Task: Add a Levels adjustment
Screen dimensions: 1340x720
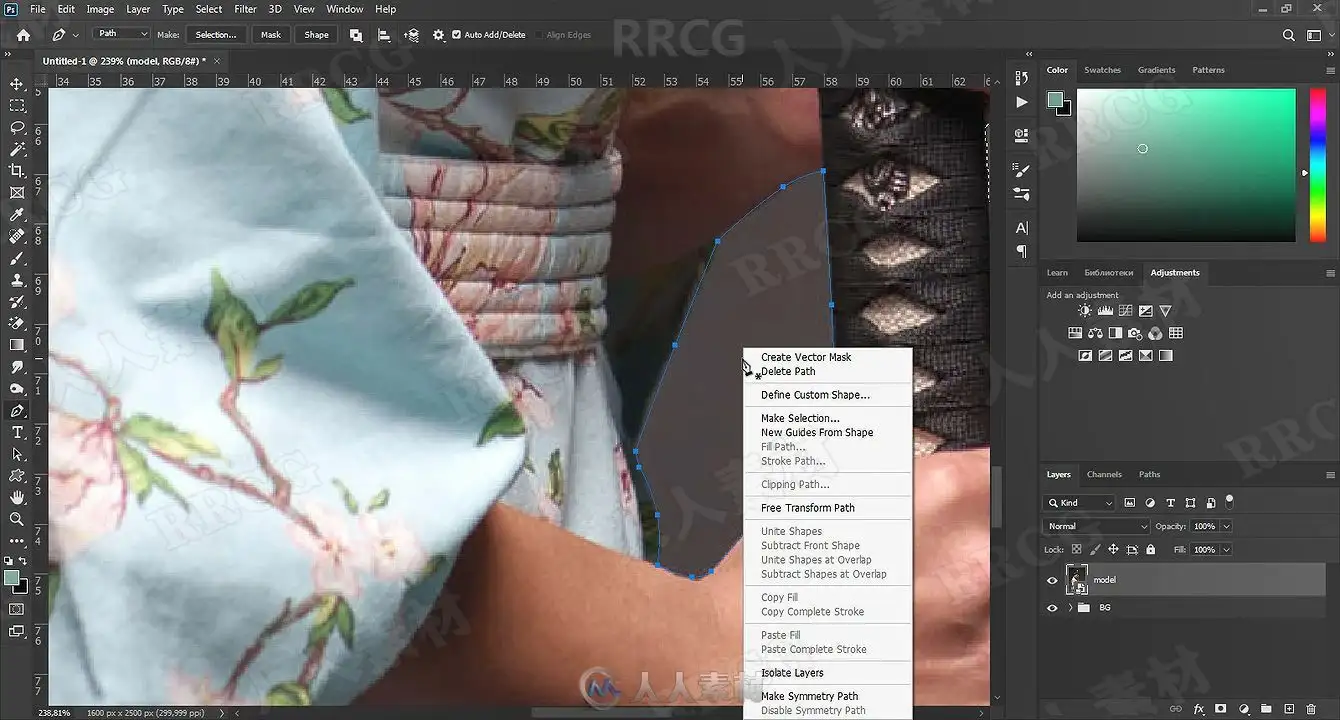Action: (1105, 311)
